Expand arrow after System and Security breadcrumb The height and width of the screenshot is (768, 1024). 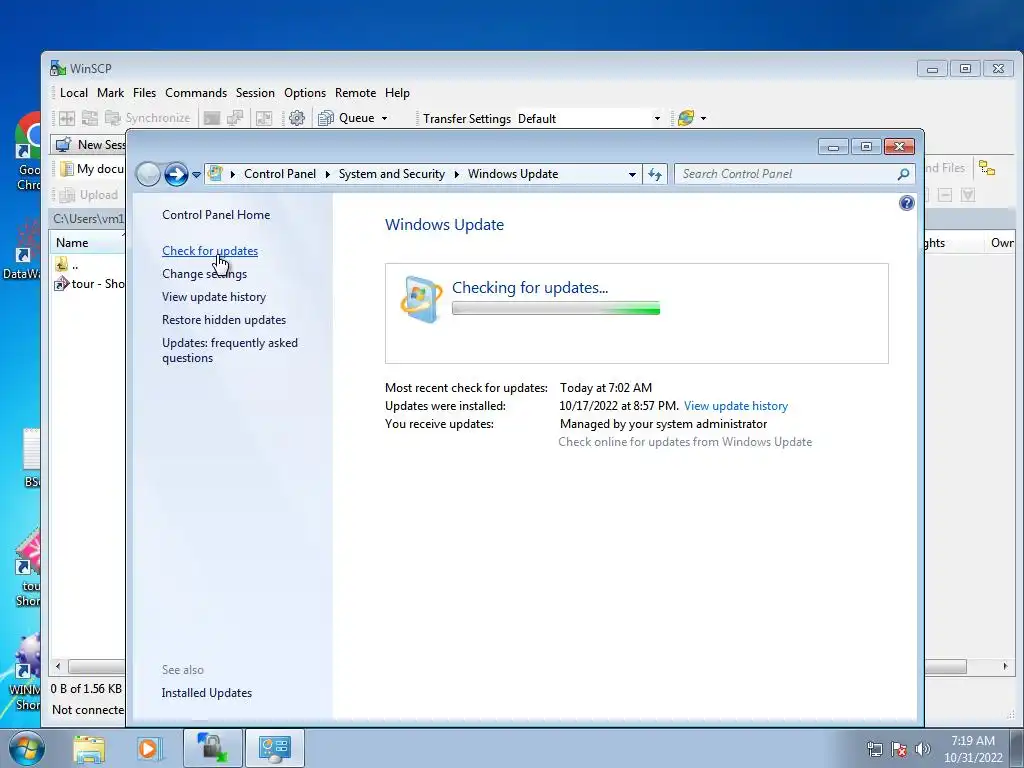(456, 174)
